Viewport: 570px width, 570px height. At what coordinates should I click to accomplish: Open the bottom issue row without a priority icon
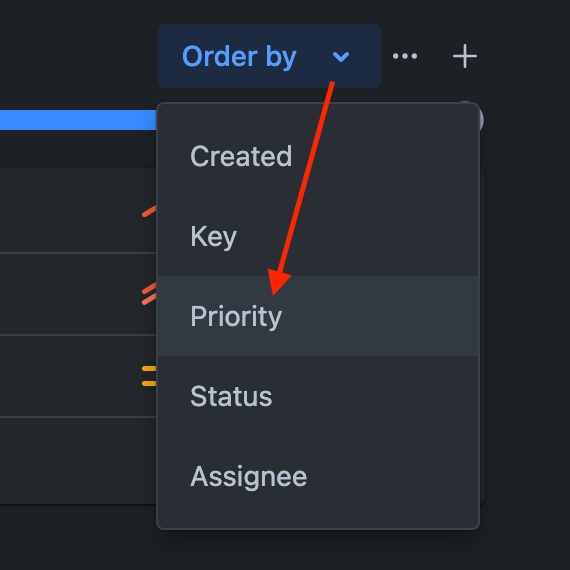pos(78,460)
